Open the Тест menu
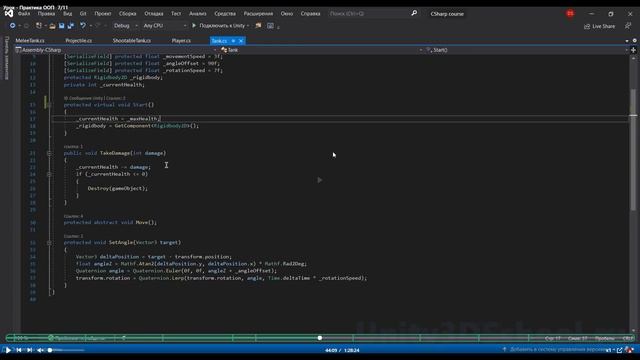Screen dimensions: 640x360 point(176,13)
